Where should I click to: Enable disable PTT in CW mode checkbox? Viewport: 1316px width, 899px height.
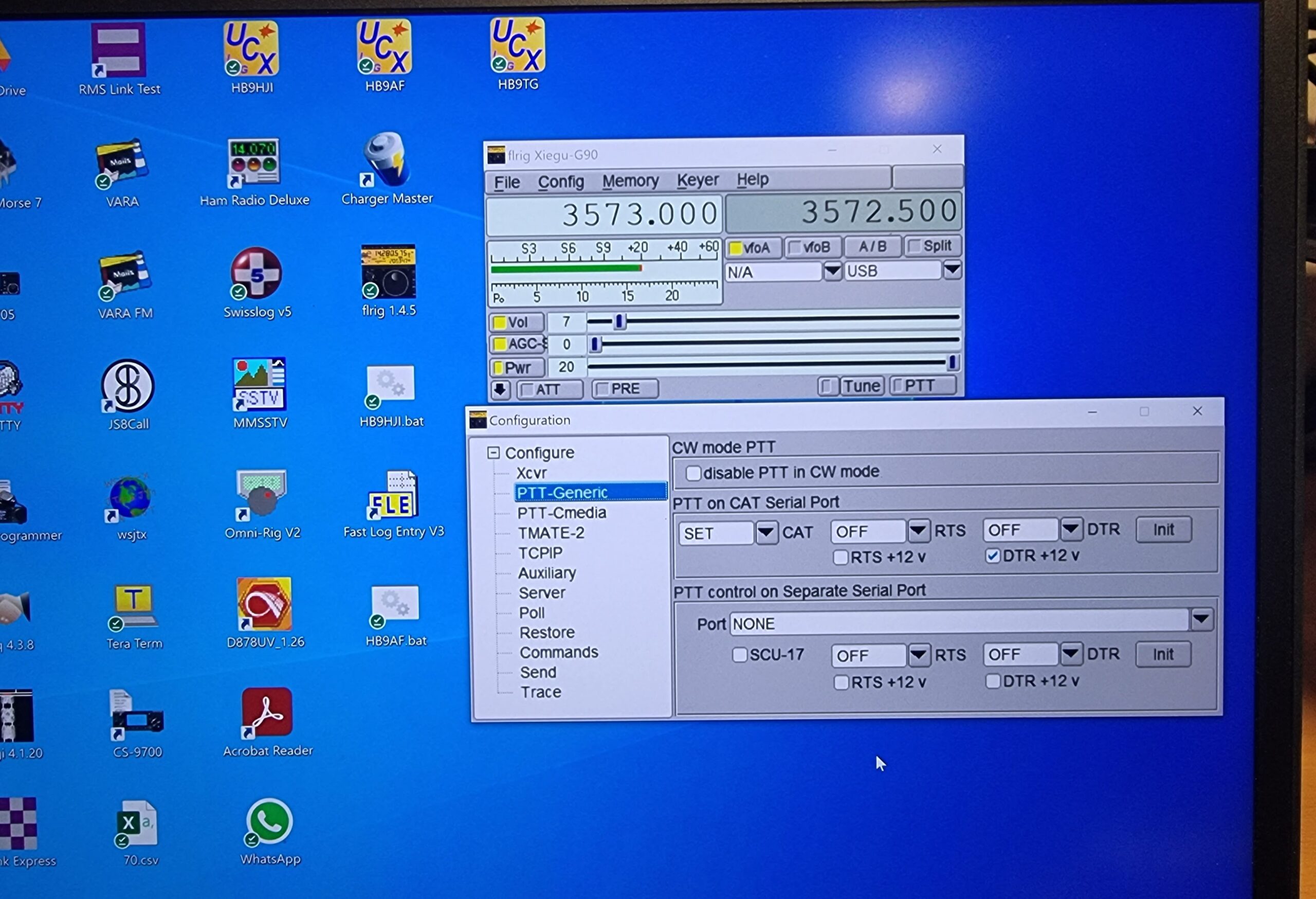click(693, 473)
